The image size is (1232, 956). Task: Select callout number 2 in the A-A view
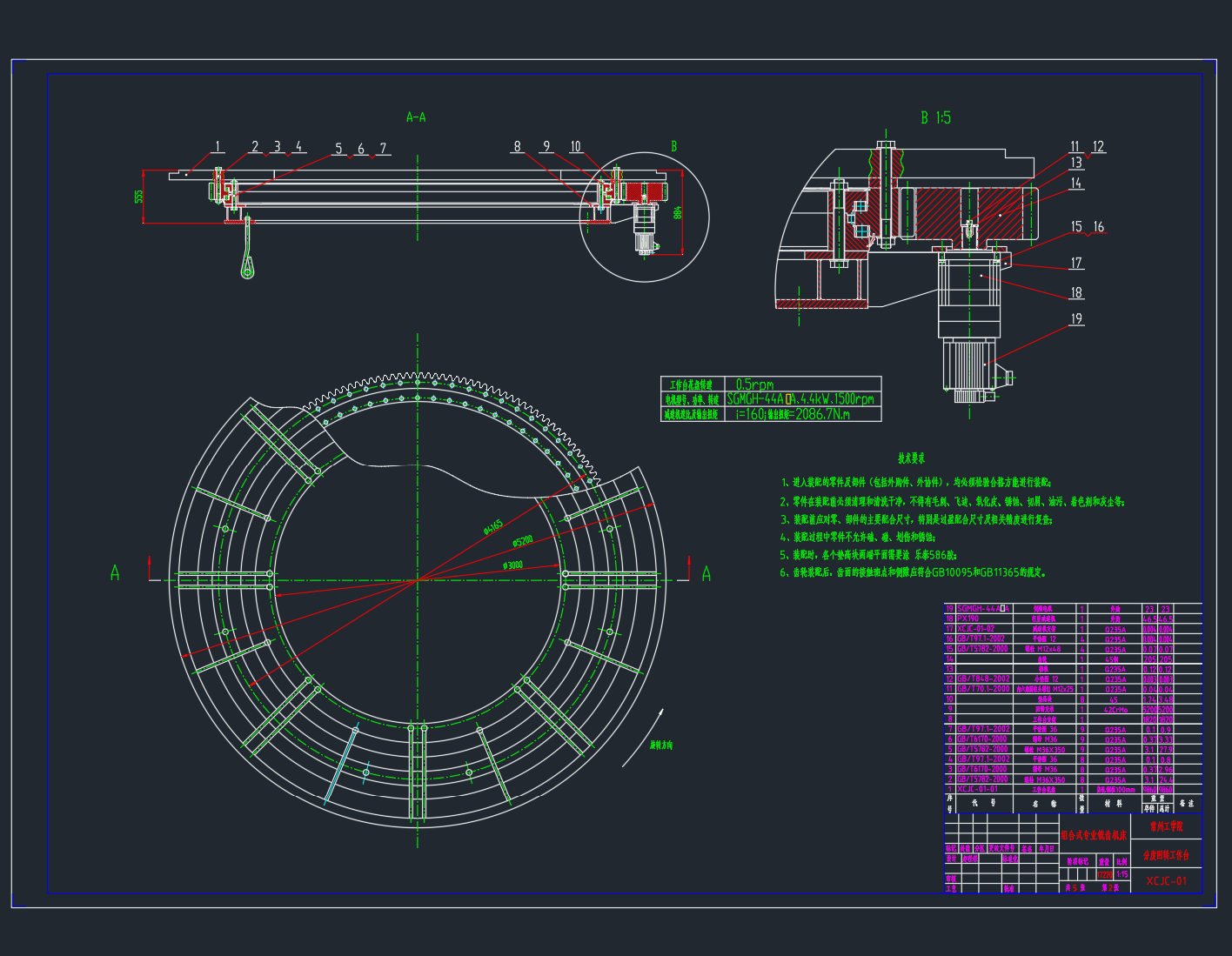(x=256, y=146)
